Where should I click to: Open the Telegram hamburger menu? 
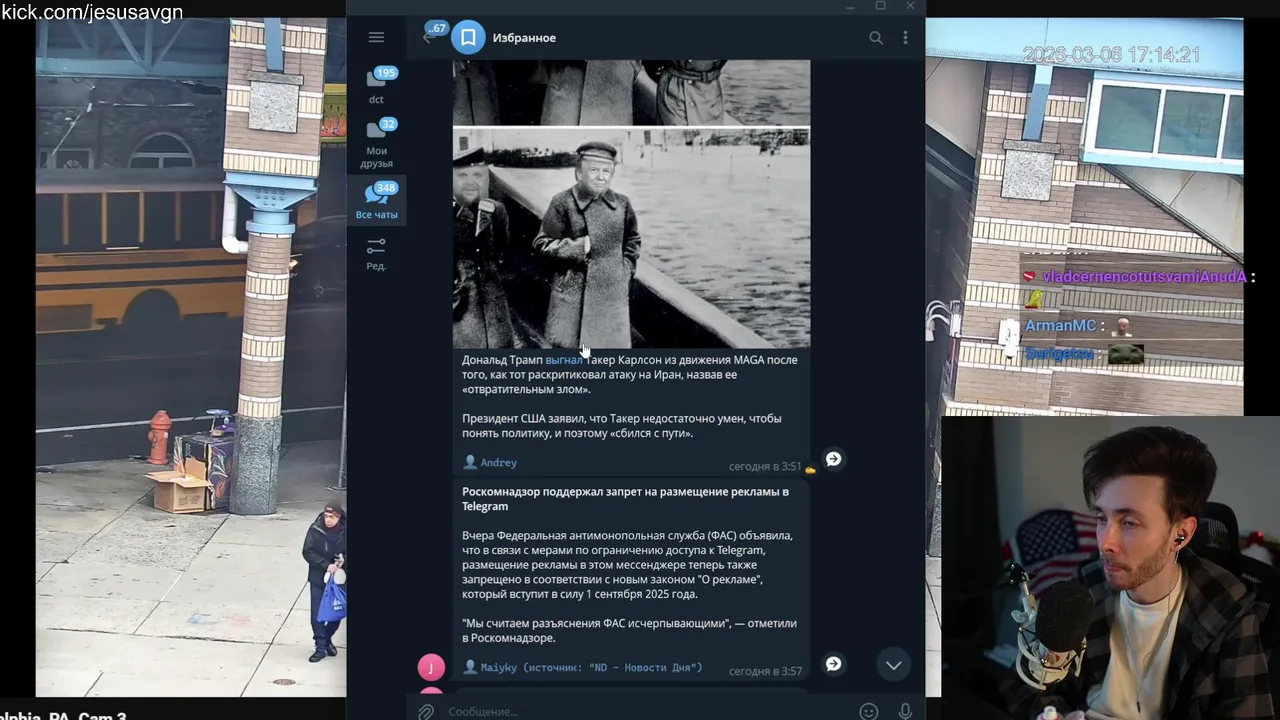tap(376, 37)
